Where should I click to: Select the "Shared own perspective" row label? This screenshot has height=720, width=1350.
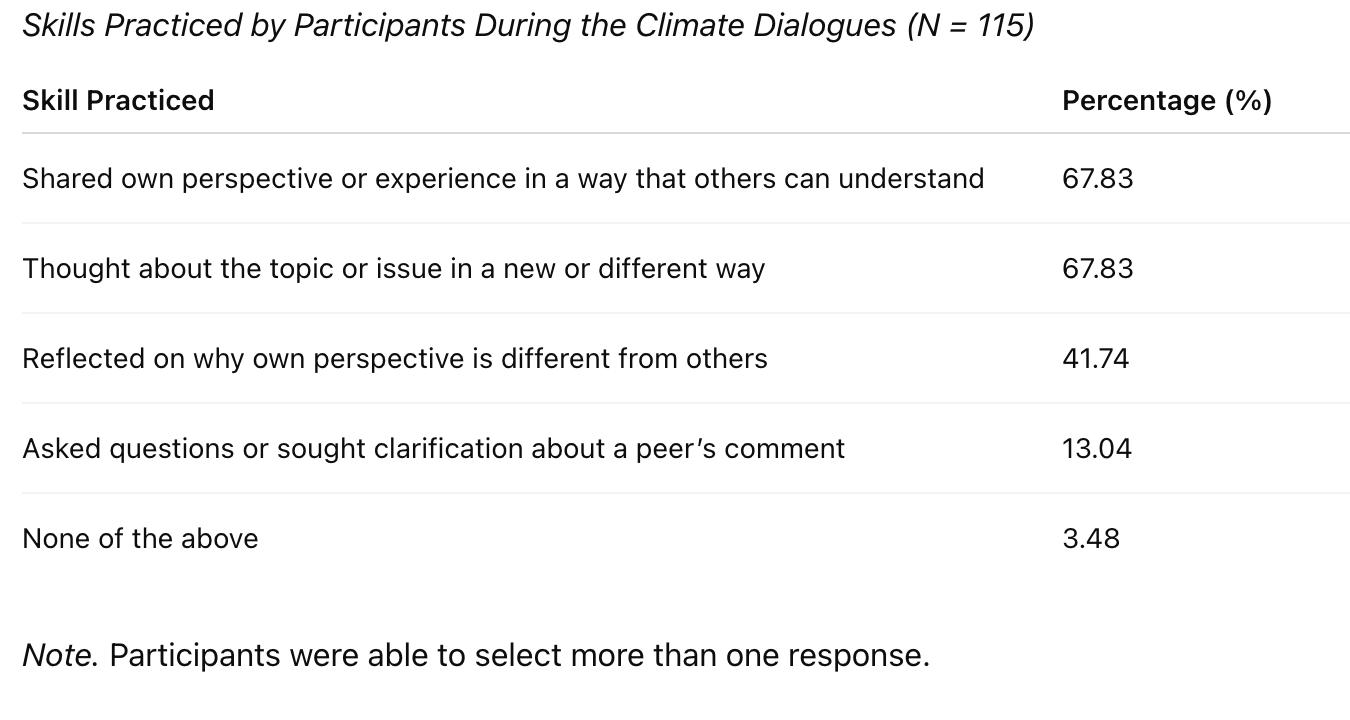[502, 178]
